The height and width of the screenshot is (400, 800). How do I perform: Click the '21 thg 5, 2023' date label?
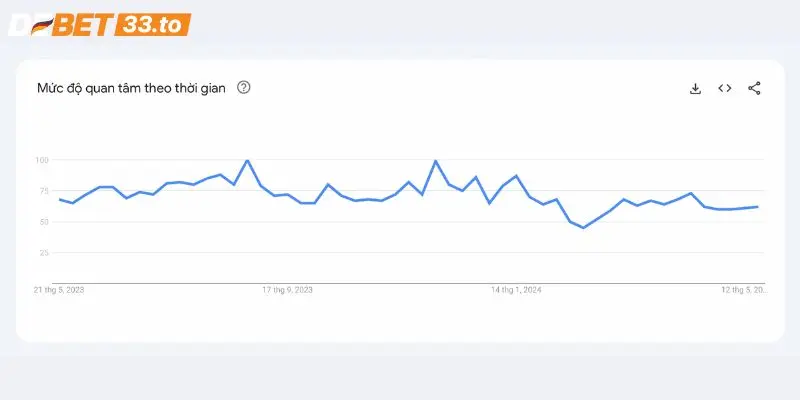(x=58, y=291)
